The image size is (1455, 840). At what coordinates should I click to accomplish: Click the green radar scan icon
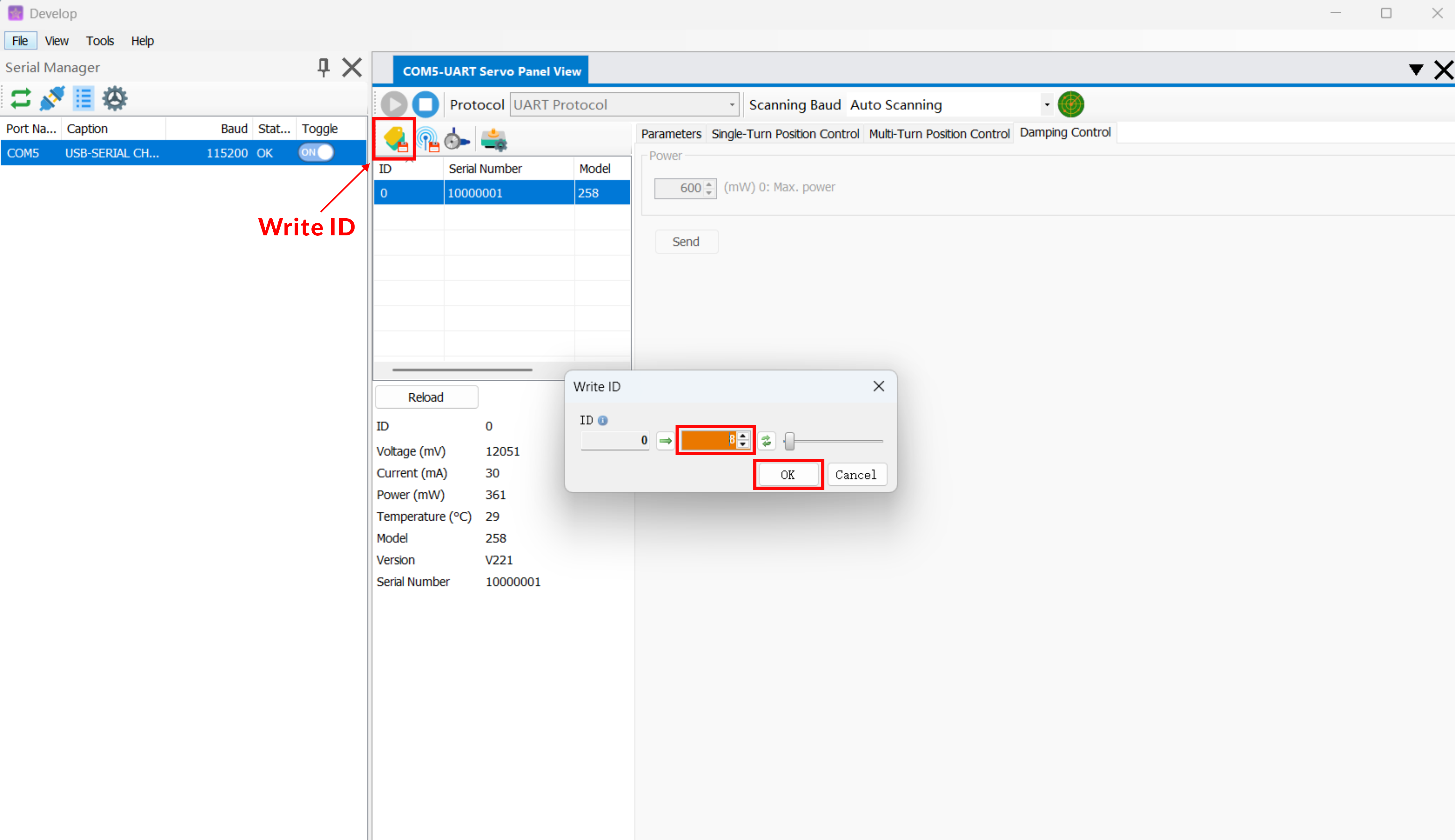(1071, 104)
